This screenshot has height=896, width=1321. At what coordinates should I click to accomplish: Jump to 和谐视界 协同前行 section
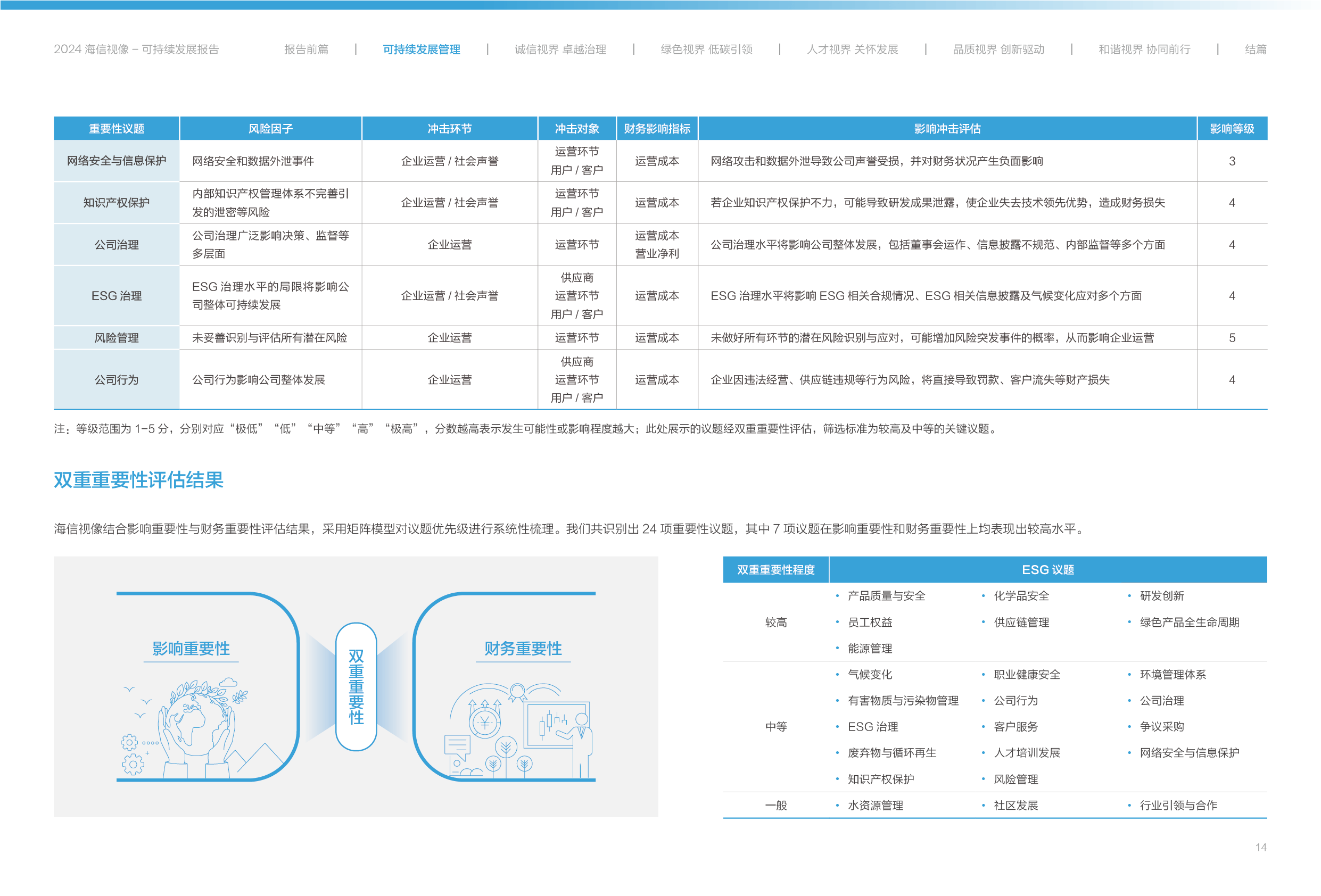coord(1144,49)
